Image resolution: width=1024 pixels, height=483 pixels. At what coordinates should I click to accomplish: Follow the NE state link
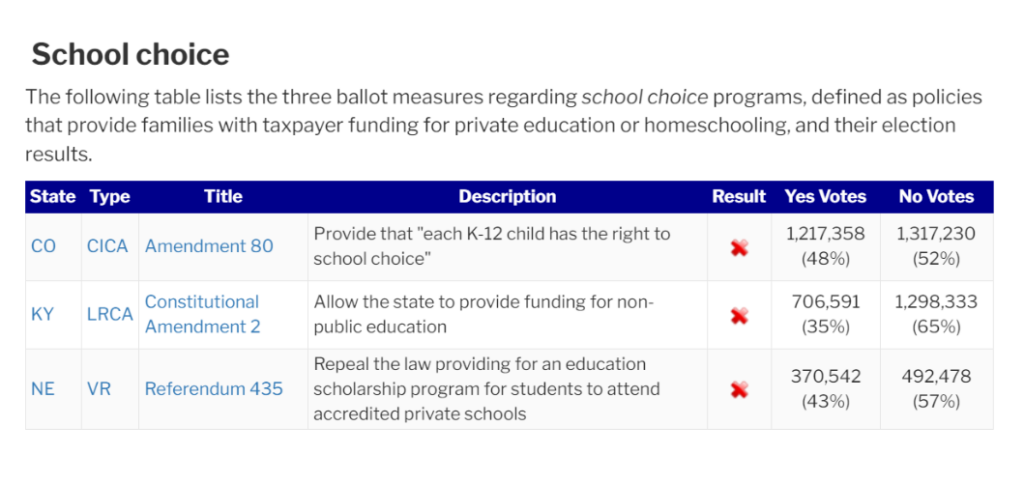[x=43, y=389]
